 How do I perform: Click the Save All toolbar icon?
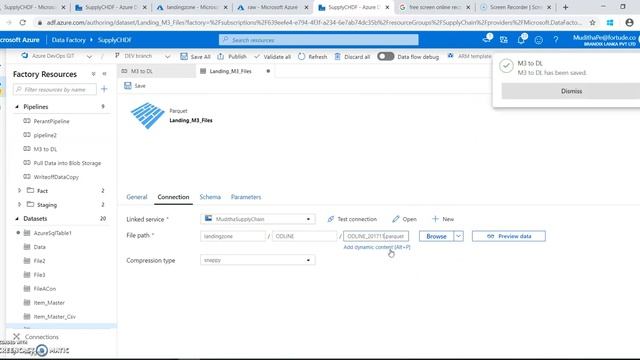(x=184, y=56)
